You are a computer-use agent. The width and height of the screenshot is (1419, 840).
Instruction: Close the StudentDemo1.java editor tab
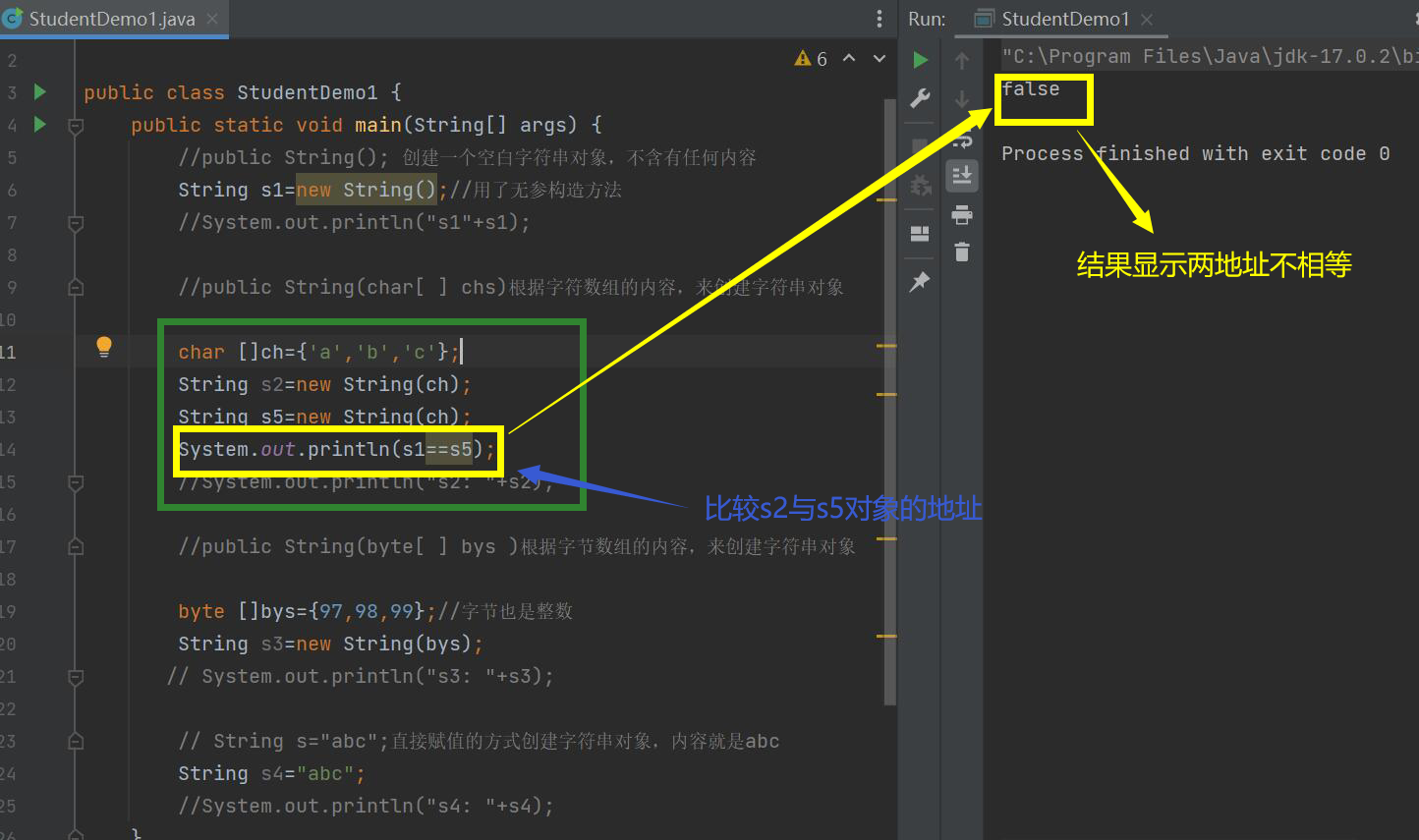pyautogui.click(x=212, y=19)
